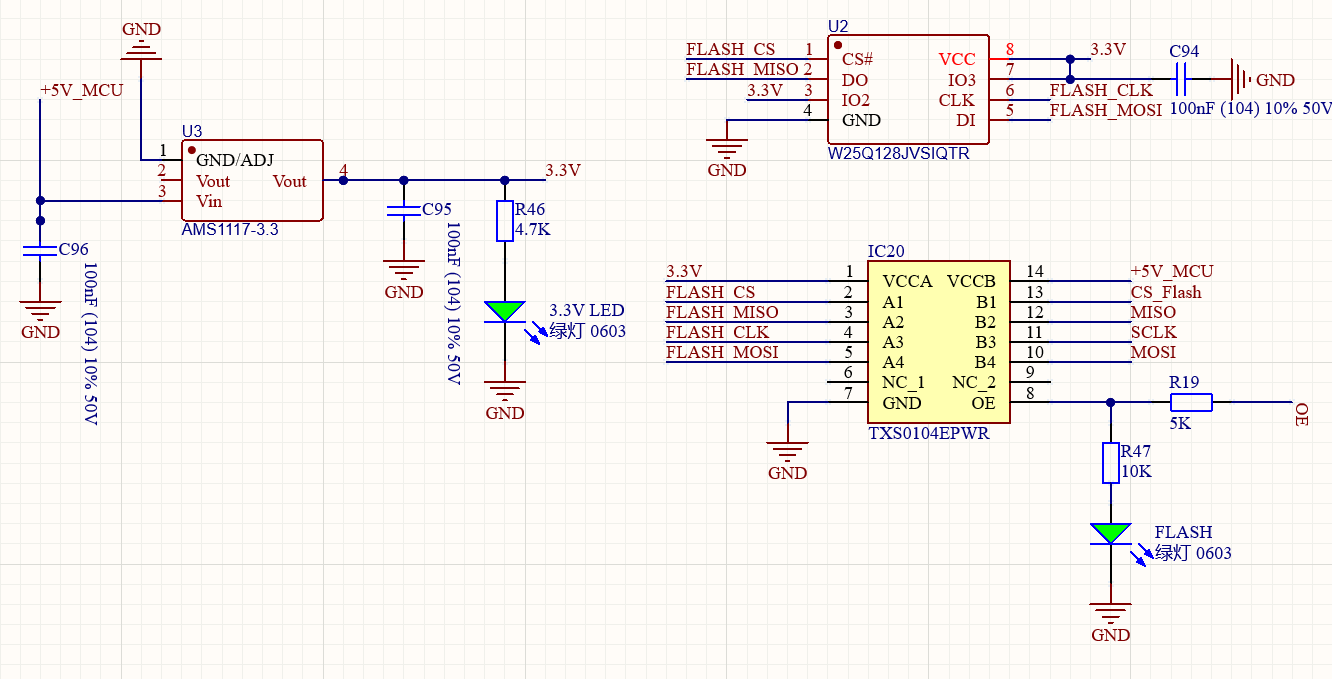Select 100nF value text under C94
Viewport: 1332px width, 679px height.
click(1250, 109)
